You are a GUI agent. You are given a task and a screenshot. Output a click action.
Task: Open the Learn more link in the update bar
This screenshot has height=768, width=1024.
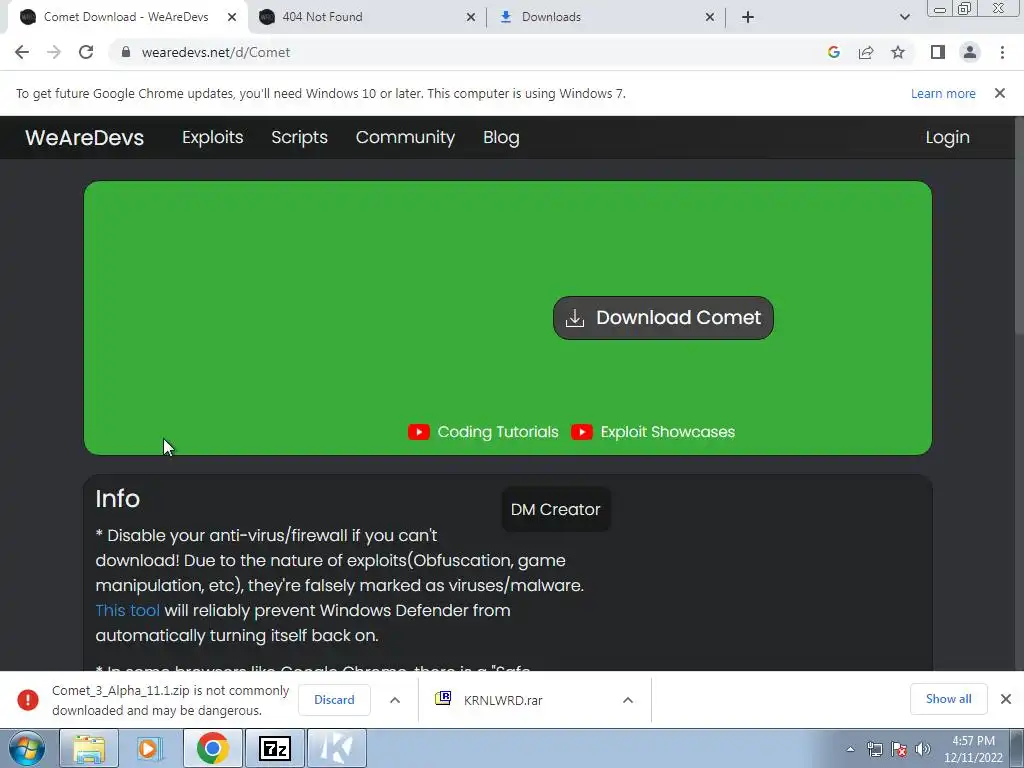click(943, 93)
